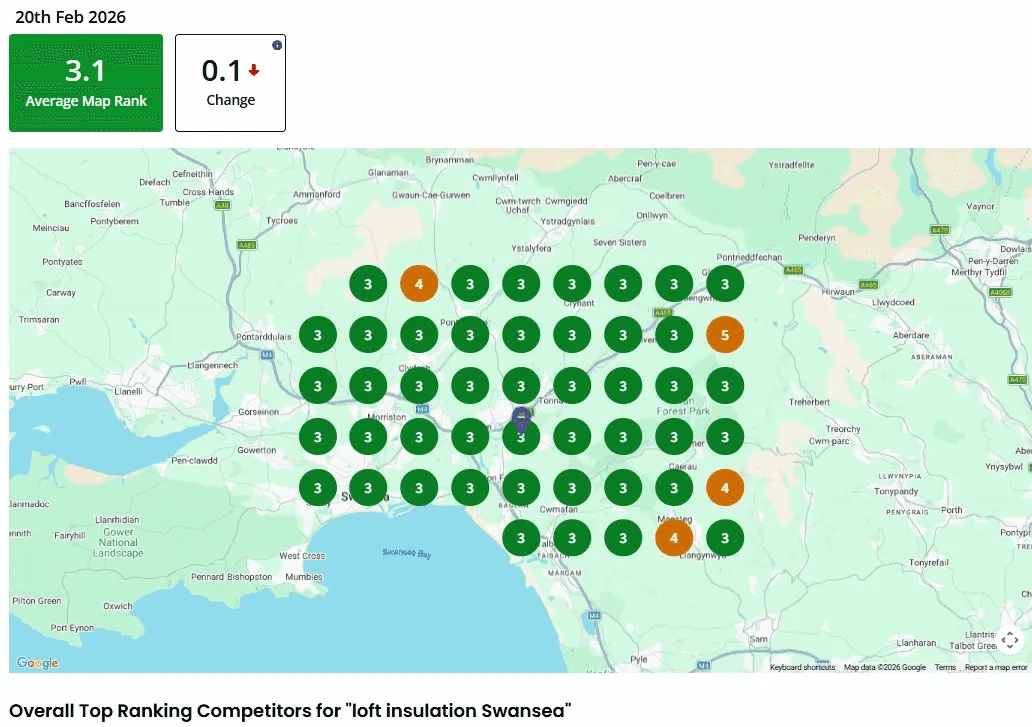This screenshot has height=727, width=1032.
Task: Click the Google logo on the map
Action: (x=35, y=662)
